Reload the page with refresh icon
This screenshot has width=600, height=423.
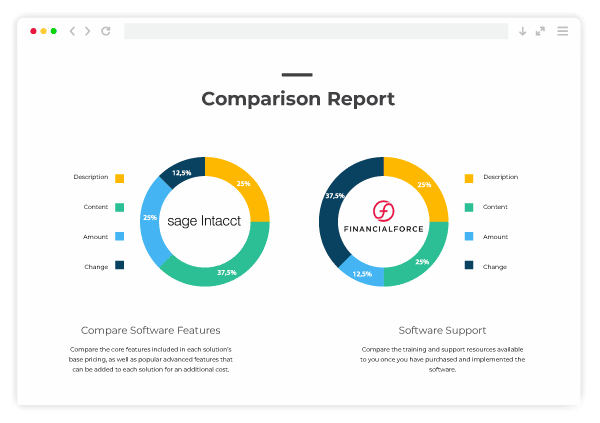click(x=106, y=31)
